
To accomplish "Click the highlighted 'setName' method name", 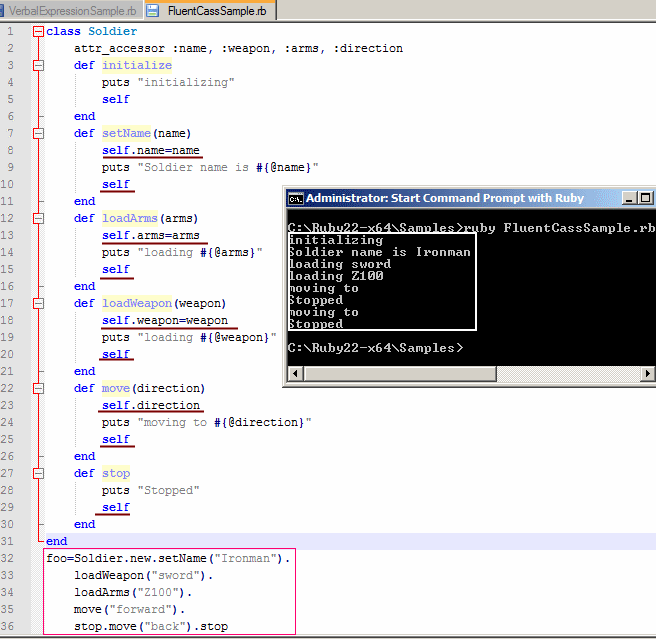I will 126,133.
